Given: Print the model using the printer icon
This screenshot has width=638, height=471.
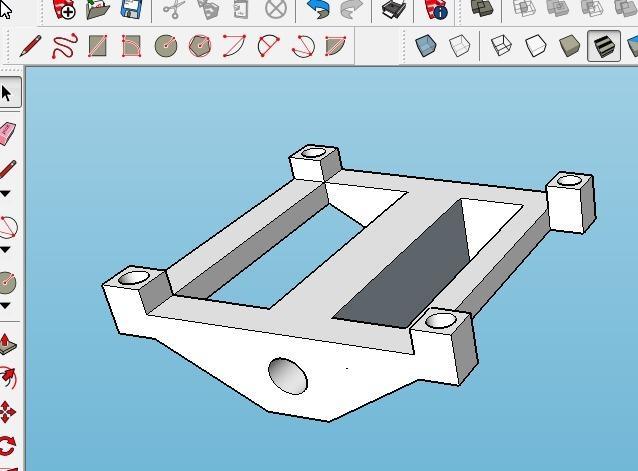Looking at the screenshot, I should point(393,9).
